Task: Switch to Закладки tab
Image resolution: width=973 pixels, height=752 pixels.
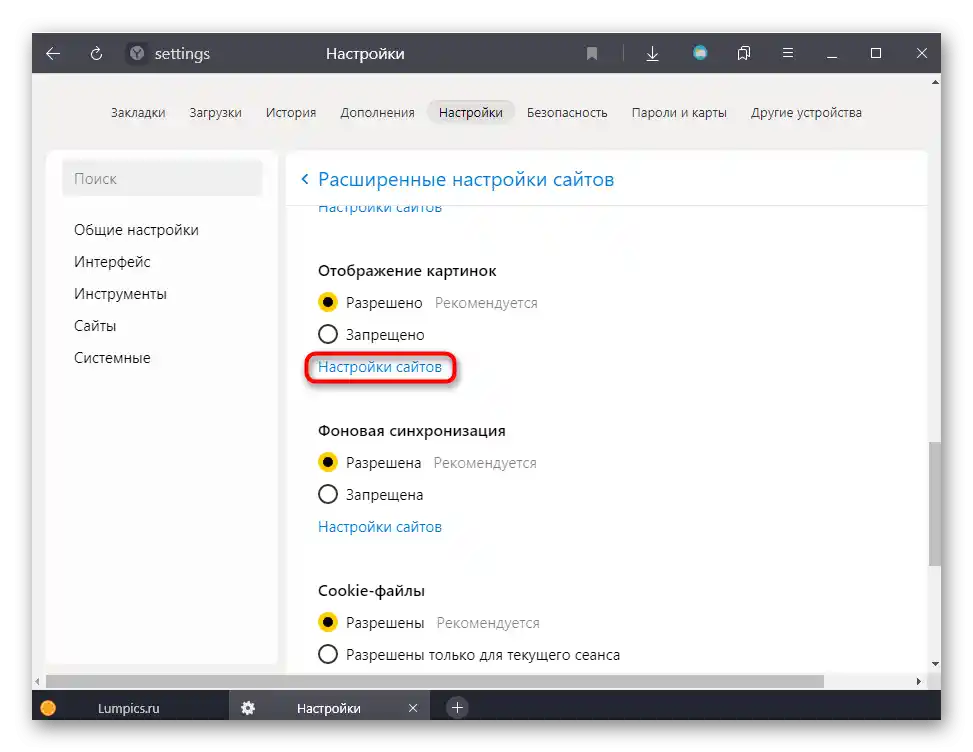Action: 138,112
